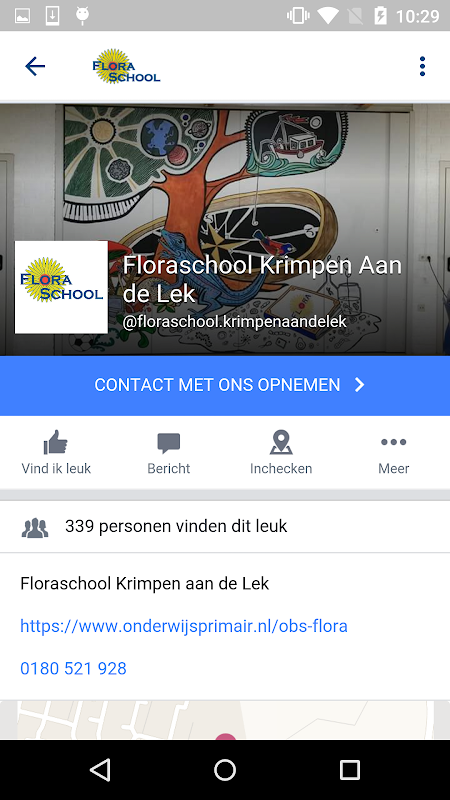Tap the people group icon
The width and height of the screenshot is (450, 800).
point(35,528)
